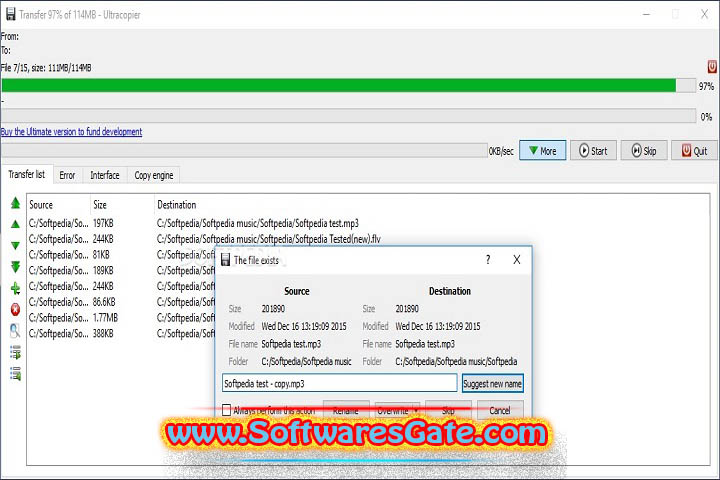Quit Ultracopier with the Quit button

(694, 151)
